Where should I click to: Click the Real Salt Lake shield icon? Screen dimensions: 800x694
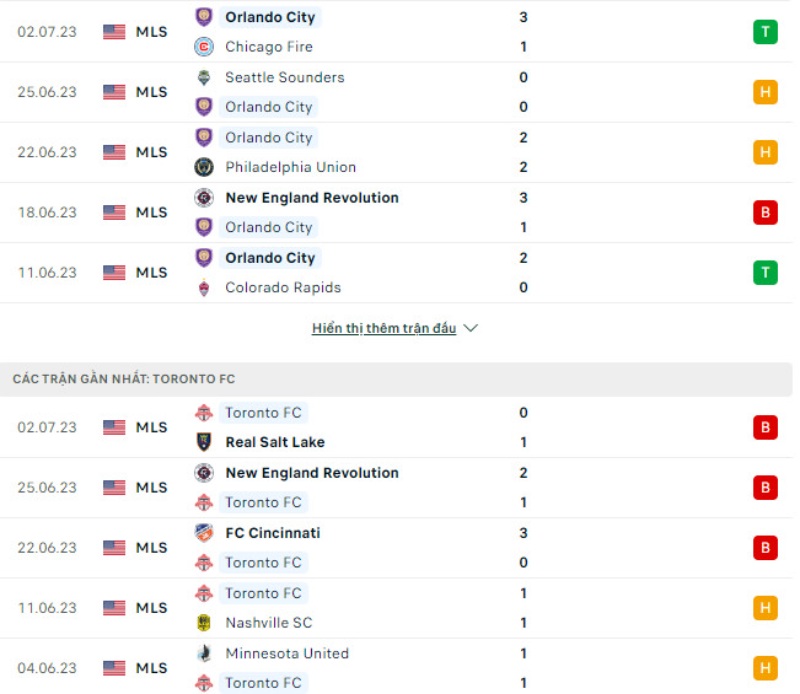point(202,442)
